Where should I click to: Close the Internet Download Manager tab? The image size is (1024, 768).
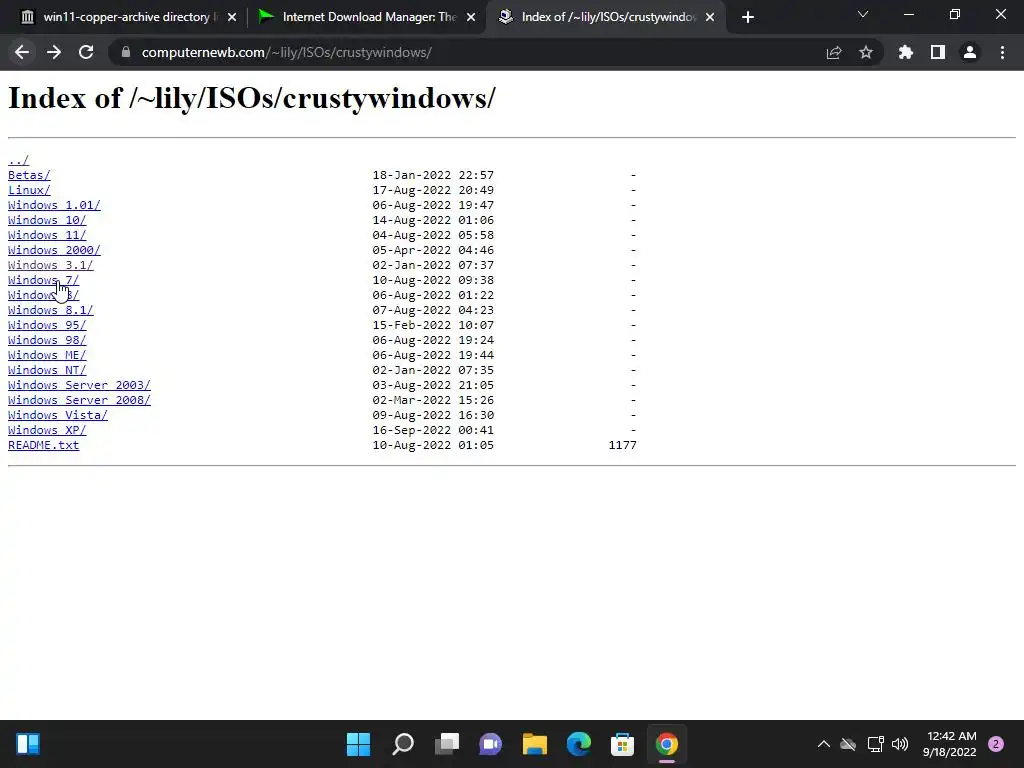pos(471,17)
